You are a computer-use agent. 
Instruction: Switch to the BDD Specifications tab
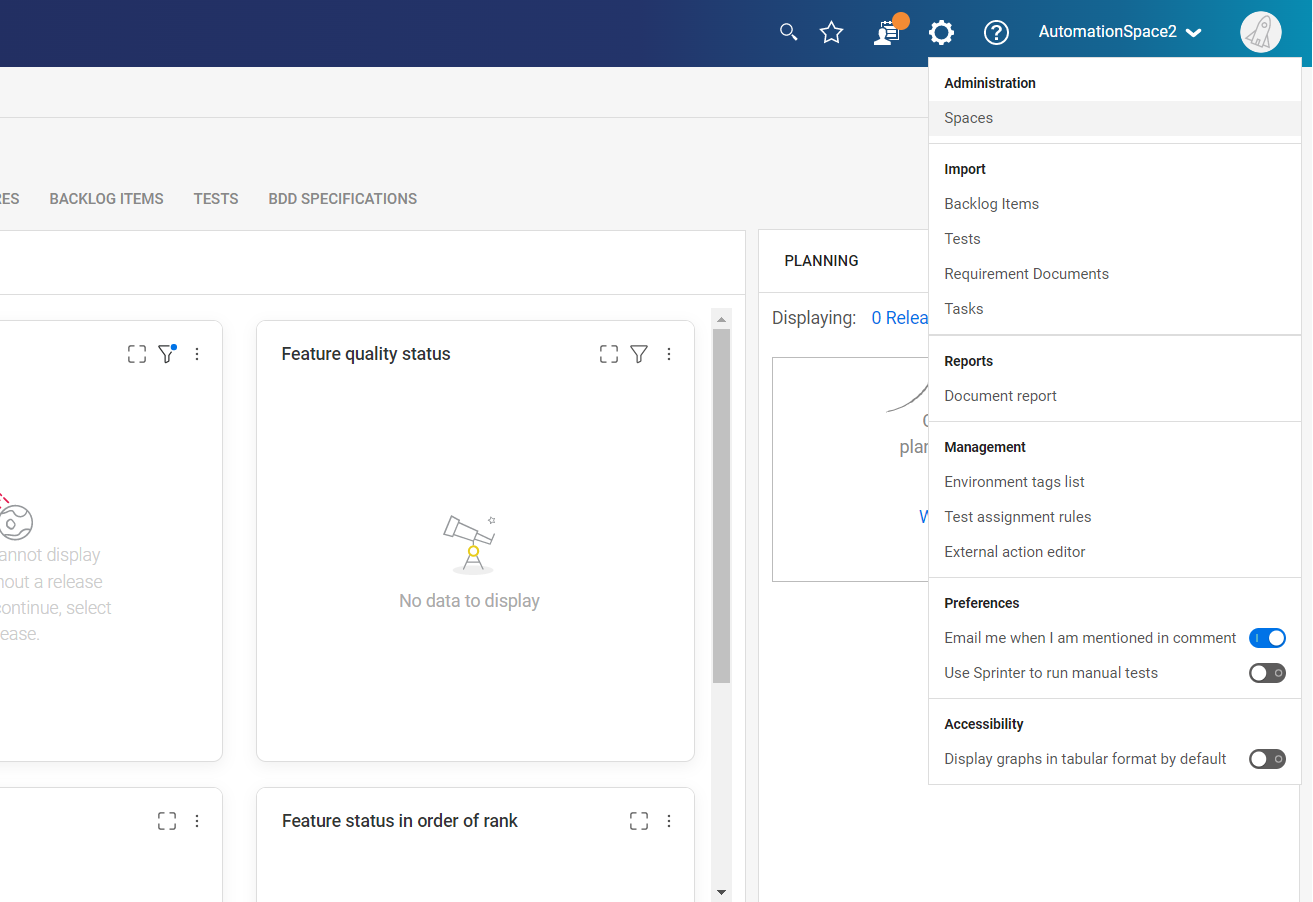pyautogui.click(x=342, y=199)
